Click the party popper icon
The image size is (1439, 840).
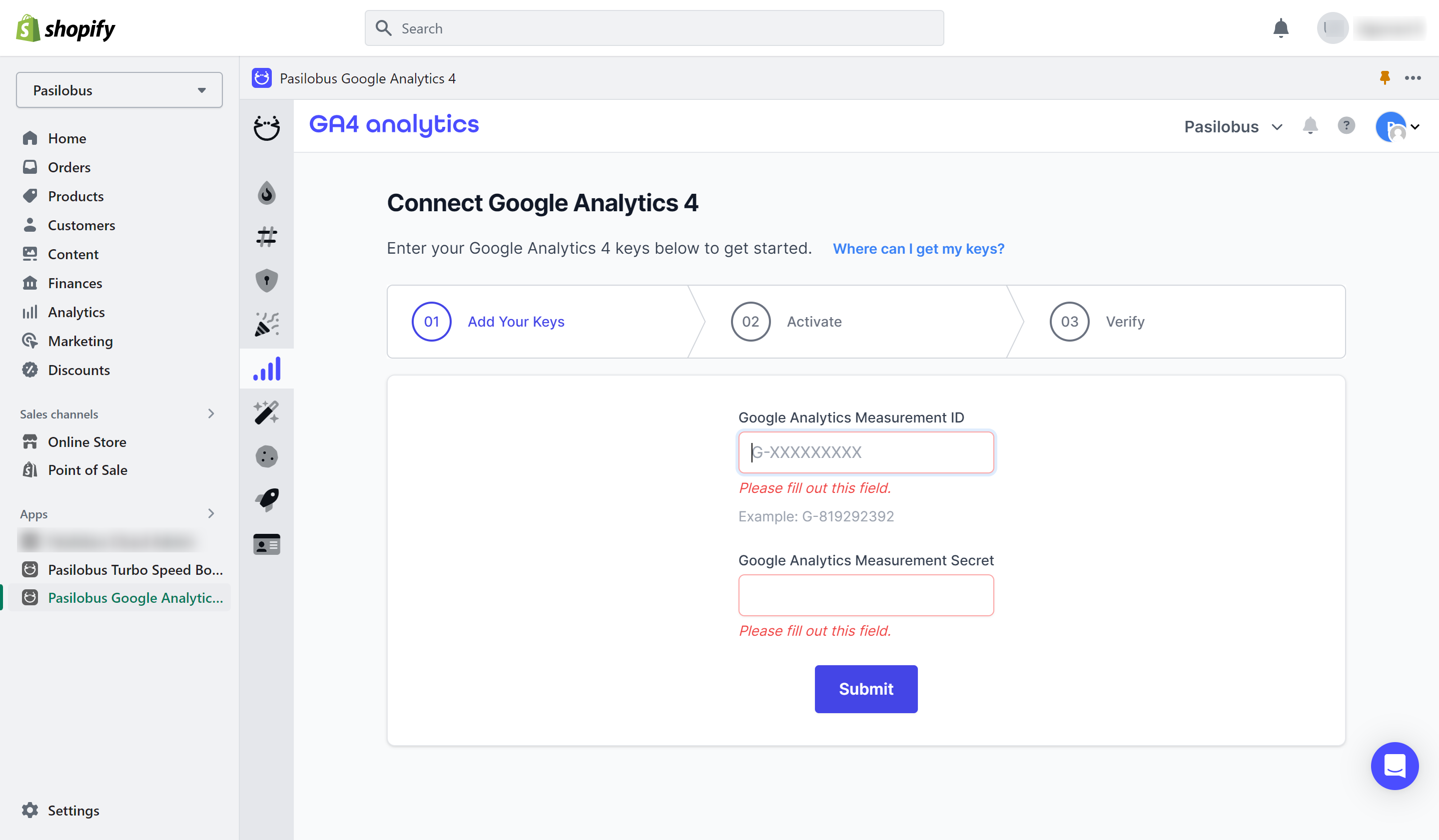(x=266, y=324)
